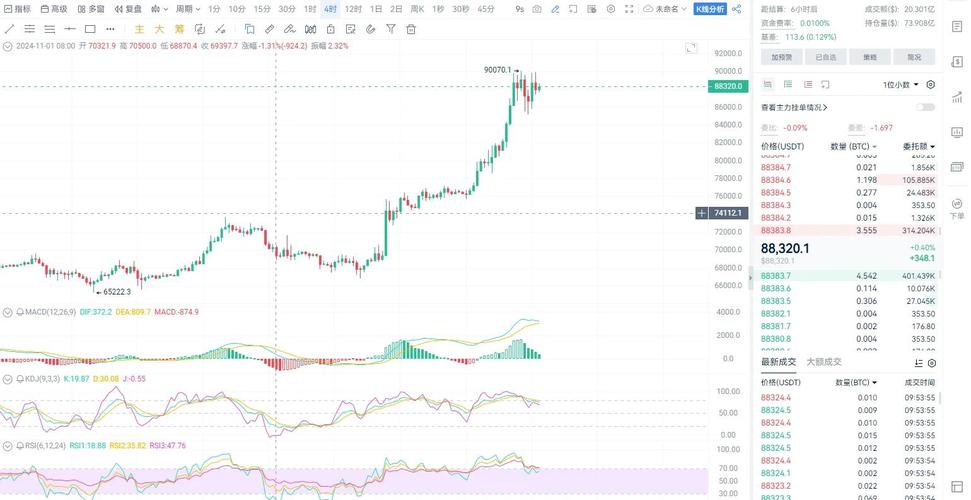Enter fullscreen chart mode
The image size is (971, 500).
[x=629, y=9]
